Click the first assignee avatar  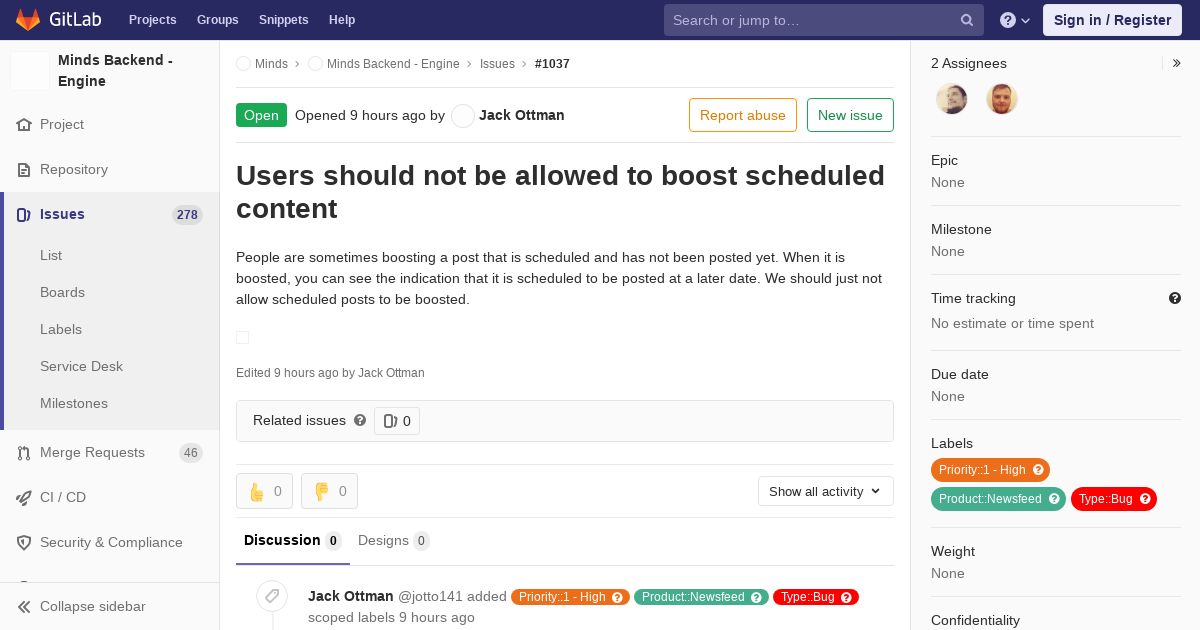point(952,99)
